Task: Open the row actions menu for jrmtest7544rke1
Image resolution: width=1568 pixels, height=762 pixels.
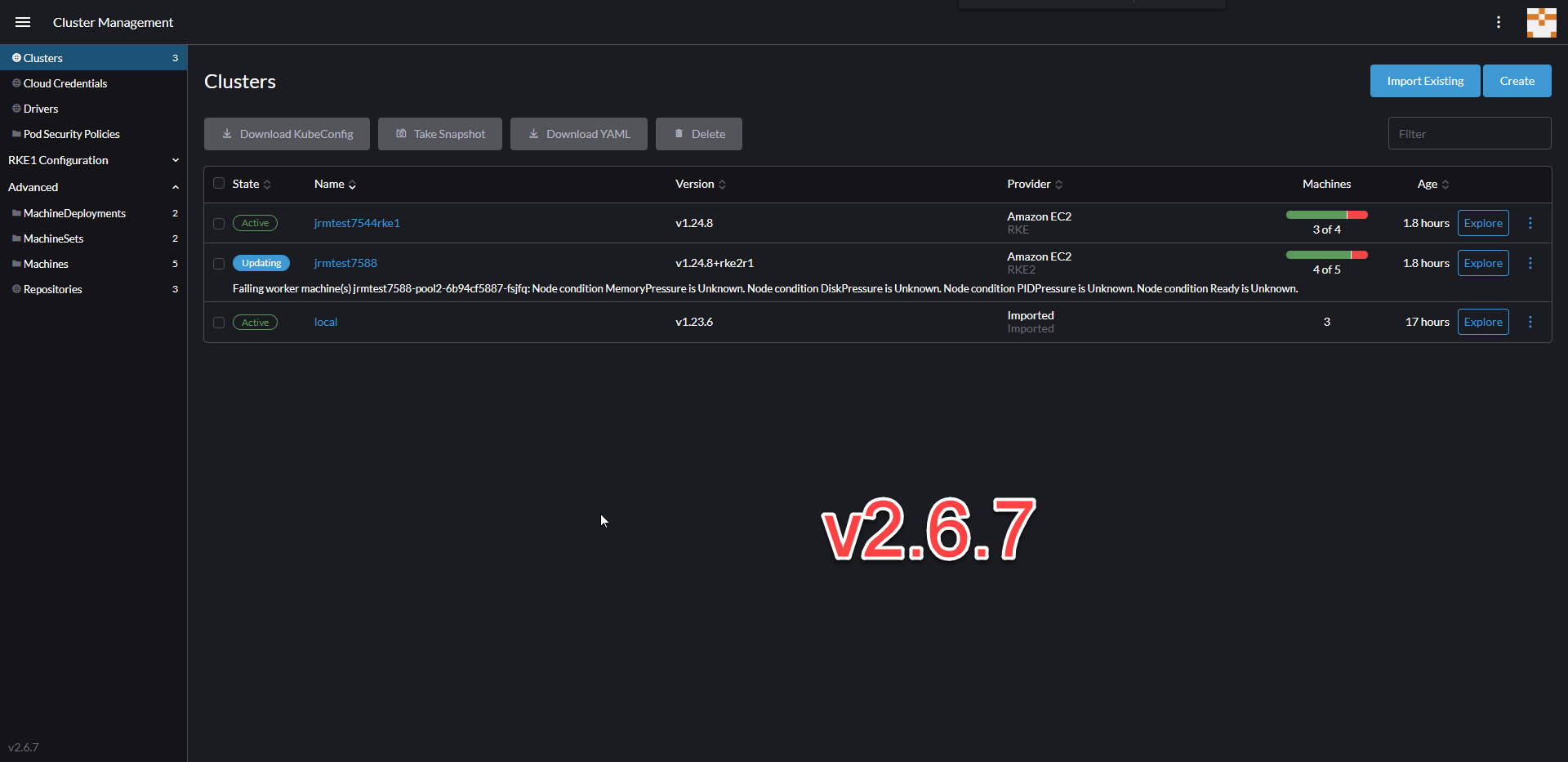Action: pos(1530,222)
